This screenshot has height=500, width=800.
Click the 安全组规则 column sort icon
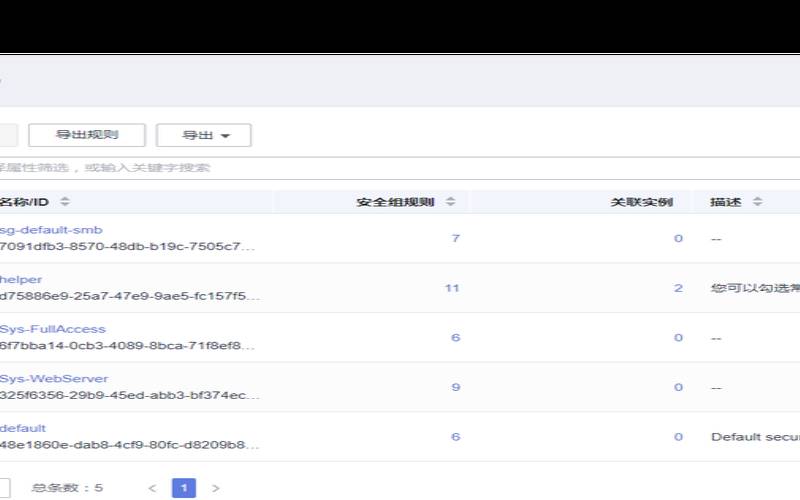point(450,202)
